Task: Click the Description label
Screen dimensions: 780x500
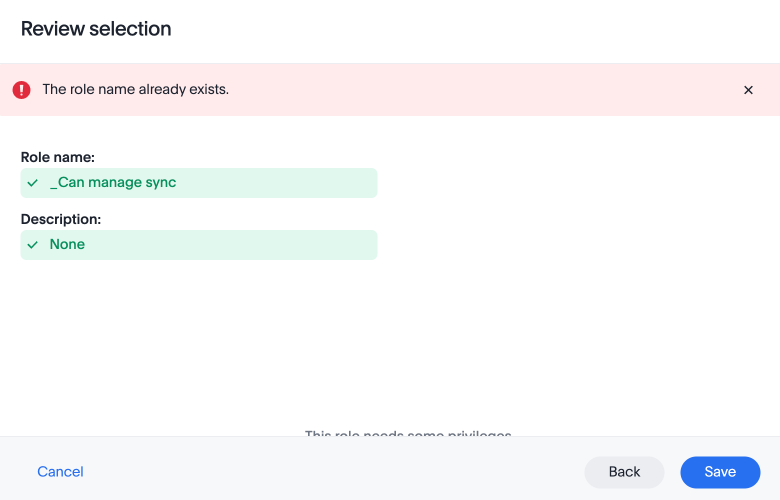Action: (x=61, y=219)
